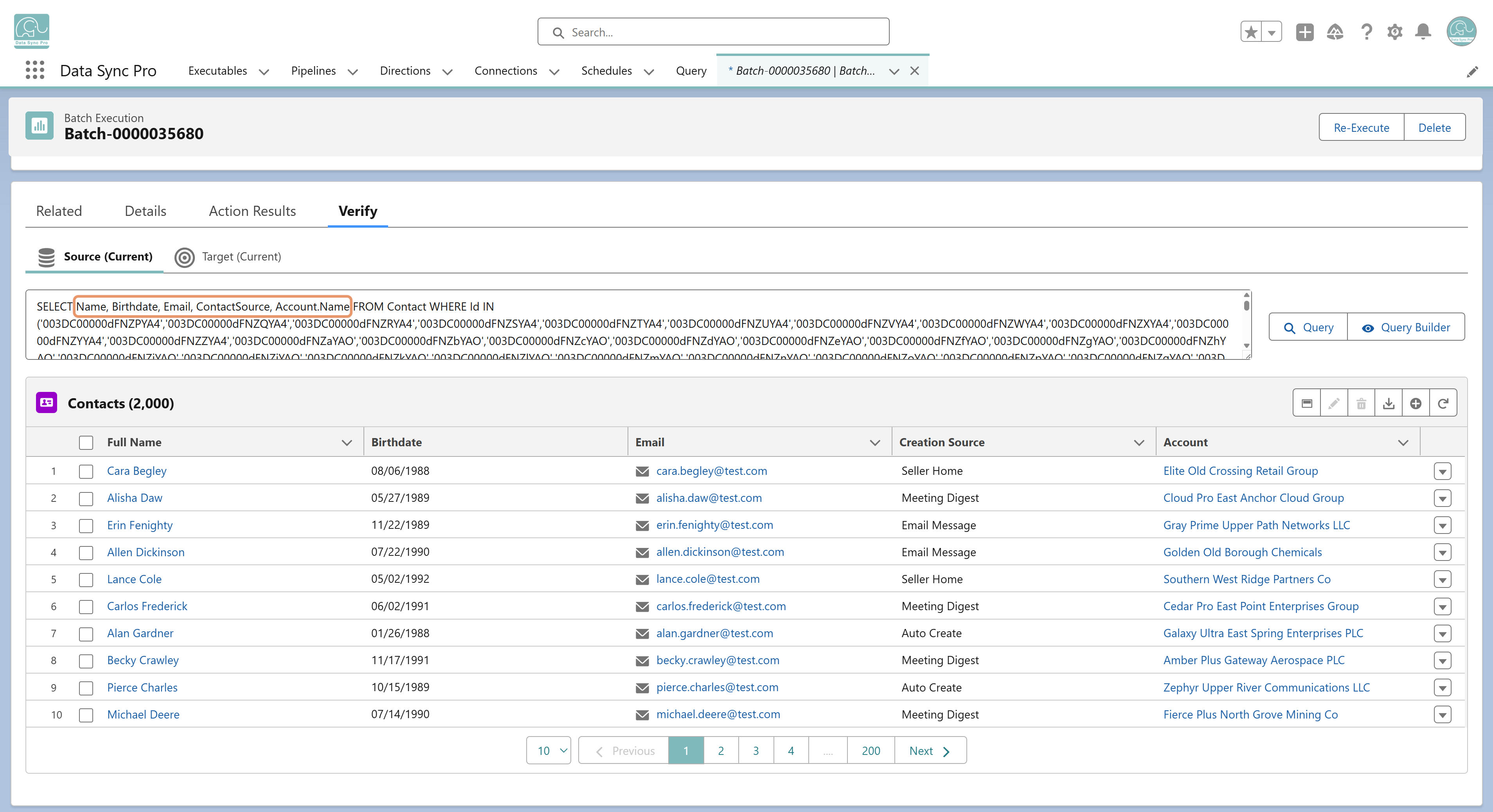Tick the checkbox for Cara Begley
Screen dimensions: 1493x812
[86, 471]
